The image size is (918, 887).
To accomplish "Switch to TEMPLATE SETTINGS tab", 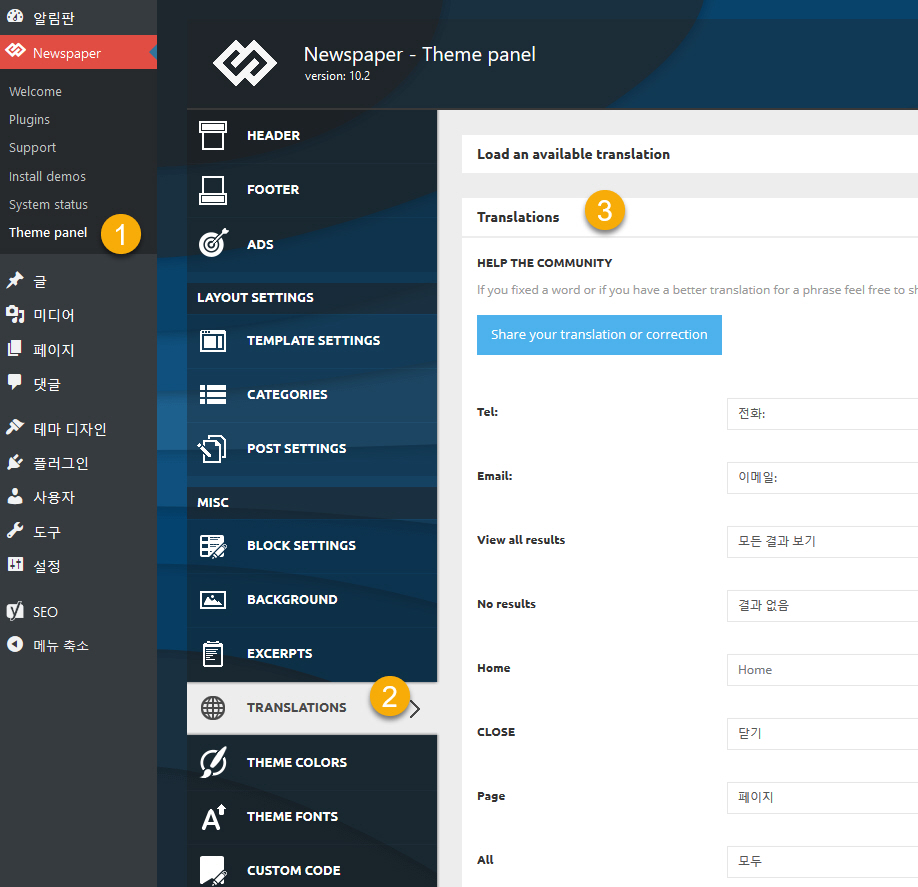I will (311, 340).
